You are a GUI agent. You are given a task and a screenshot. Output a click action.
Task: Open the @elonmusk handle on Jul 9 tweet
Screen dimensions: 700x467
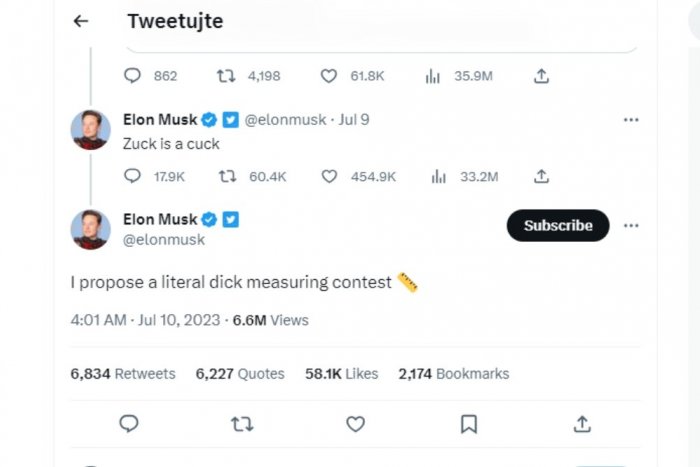coord(286,120)
